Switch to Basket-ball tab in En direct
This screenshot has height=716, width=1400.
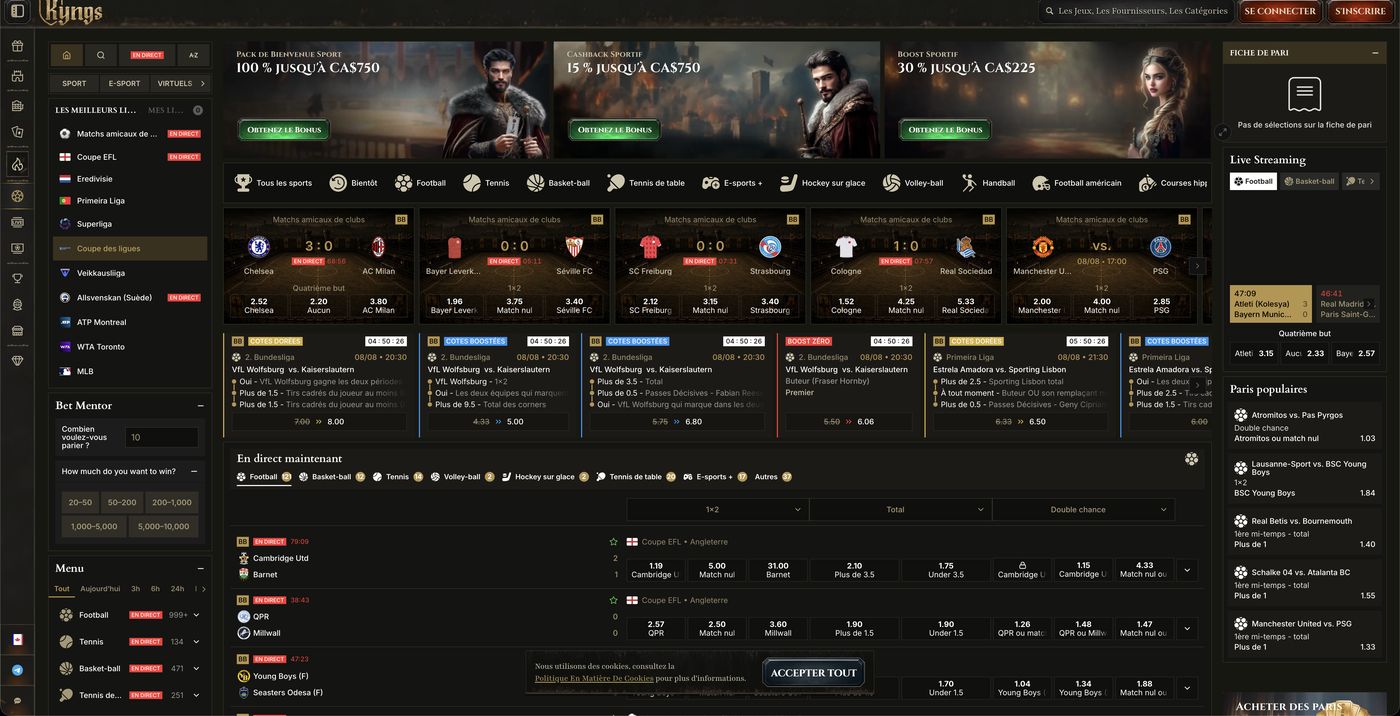click(331, 477)
